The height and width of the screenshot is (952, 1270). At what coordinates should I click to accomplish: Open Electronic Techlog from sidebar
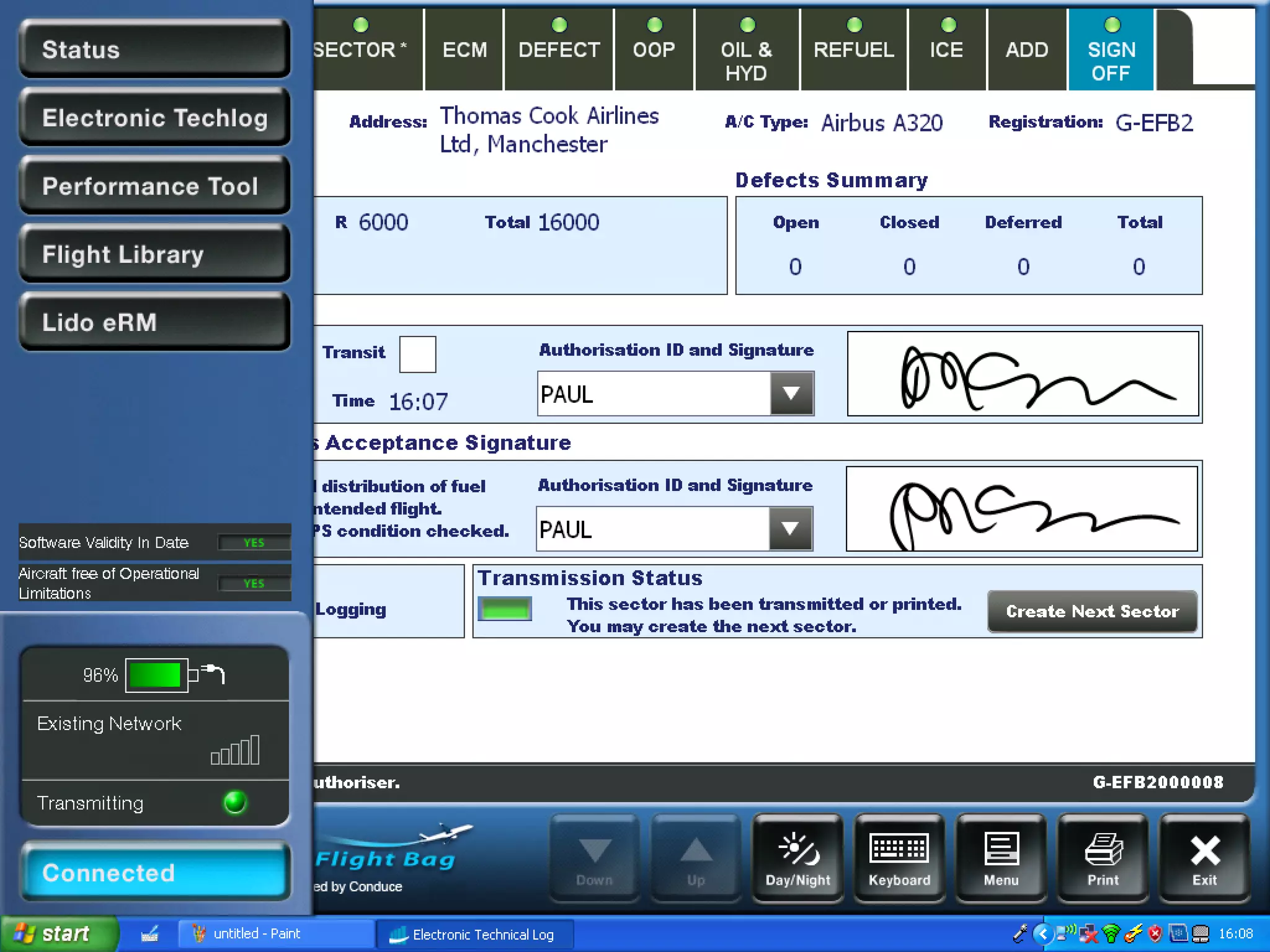click(x=155, y=118)
